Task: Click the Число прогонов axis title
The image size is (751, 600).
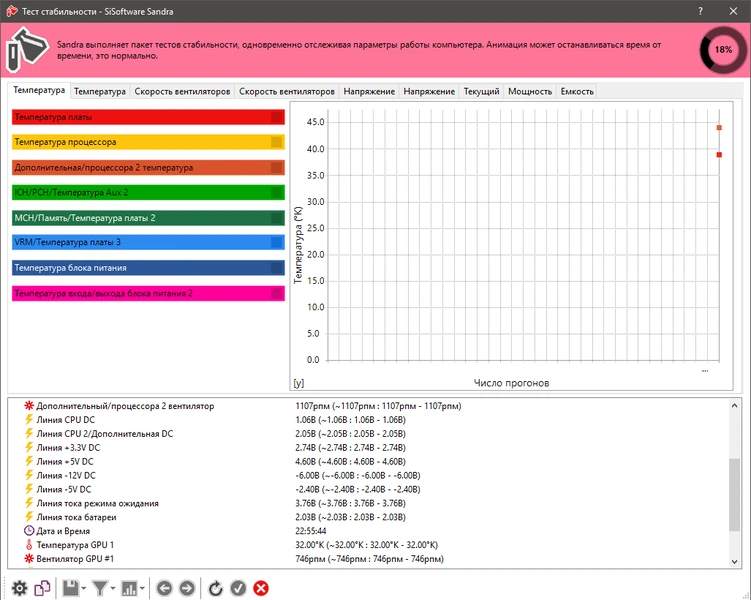Action: click(x=511, y=383)
